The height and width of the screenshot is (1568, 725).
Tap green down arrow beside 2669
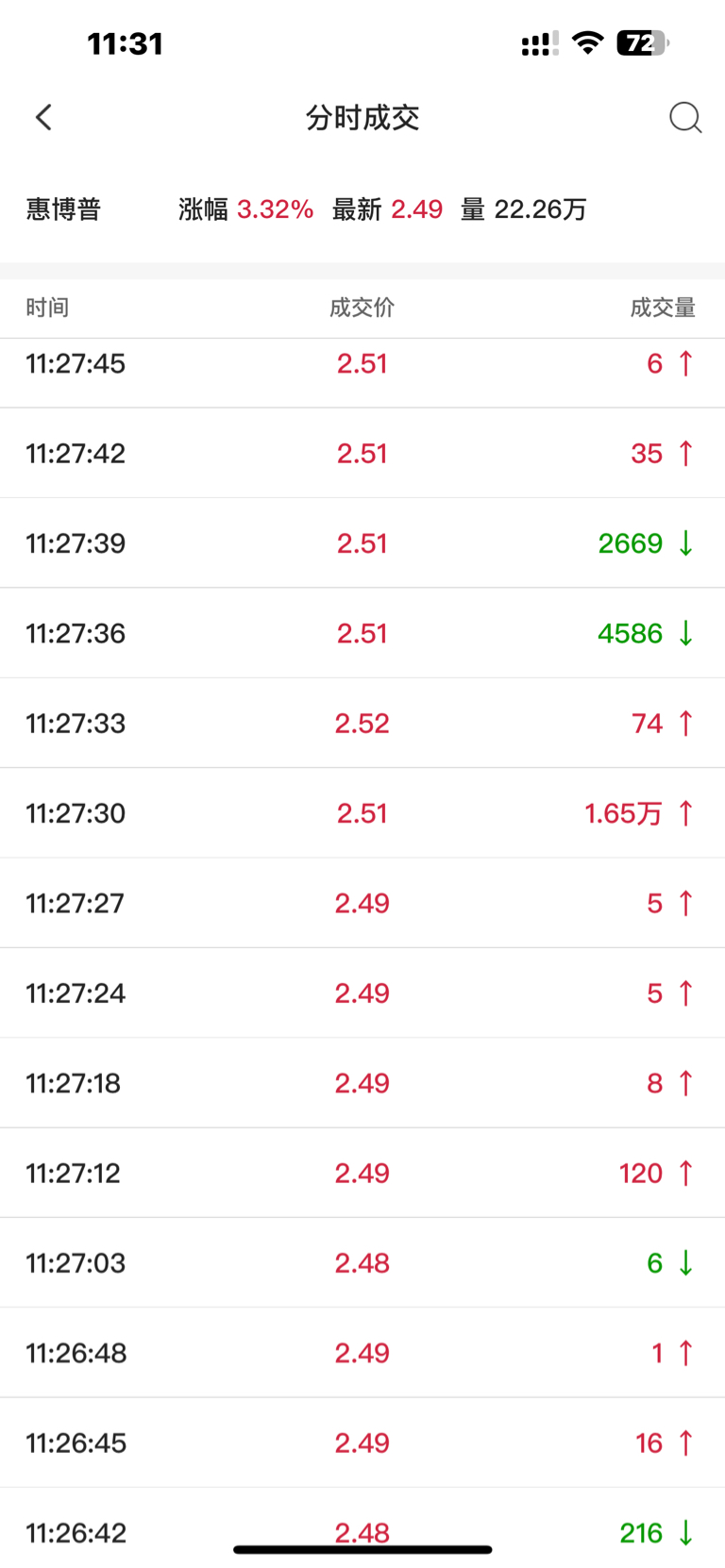[x=686, y=543]
